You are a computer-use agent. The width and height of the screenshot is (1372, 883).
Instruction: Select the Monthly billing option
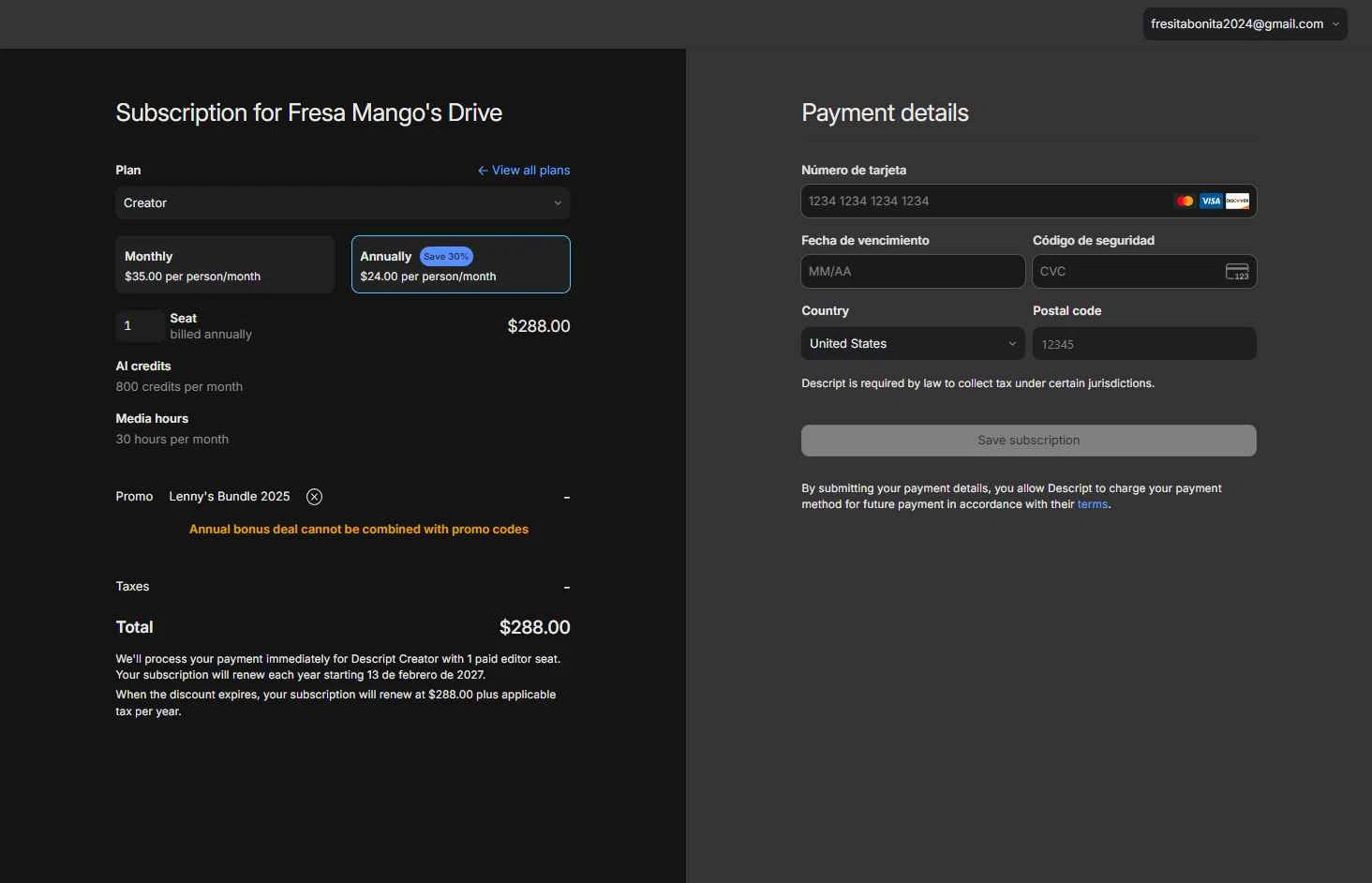point(225,265)
